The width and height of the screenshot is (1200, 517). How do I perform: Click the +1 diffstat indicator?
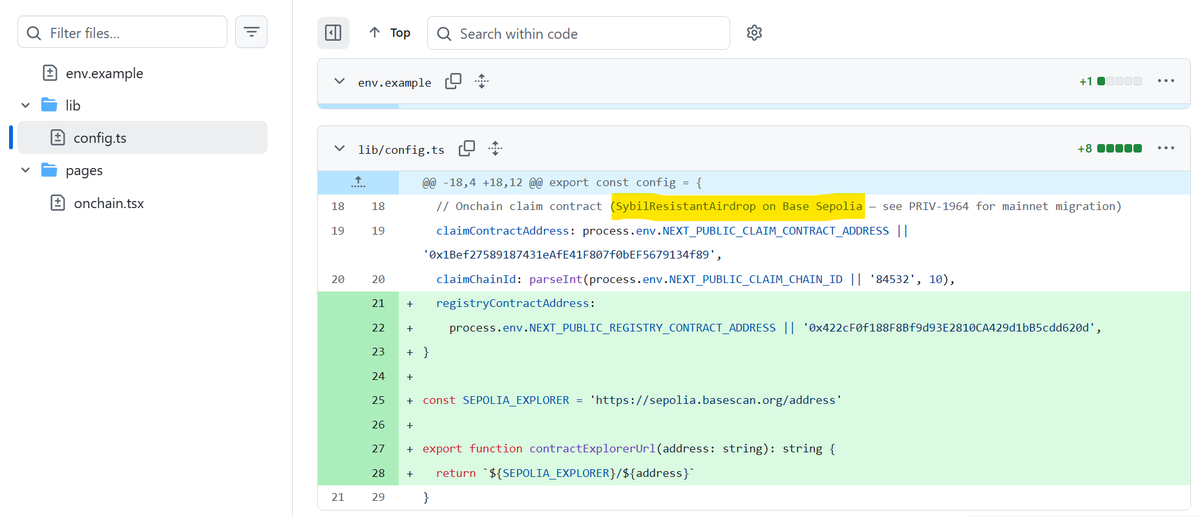pyautogui.click(x=1110, y=81)
